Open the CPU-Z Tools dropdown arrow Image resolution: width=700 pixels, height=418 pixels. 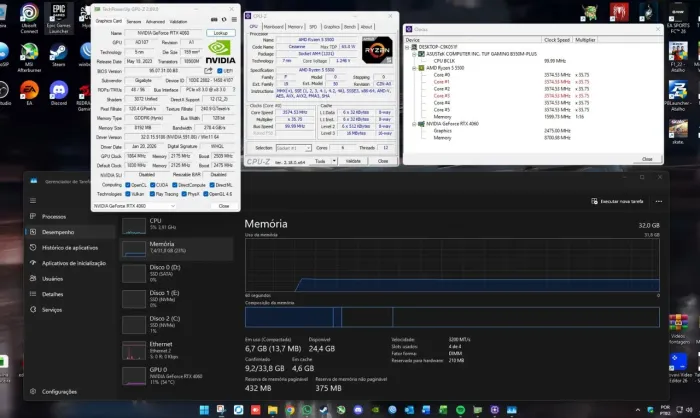(x=334, y=161)
